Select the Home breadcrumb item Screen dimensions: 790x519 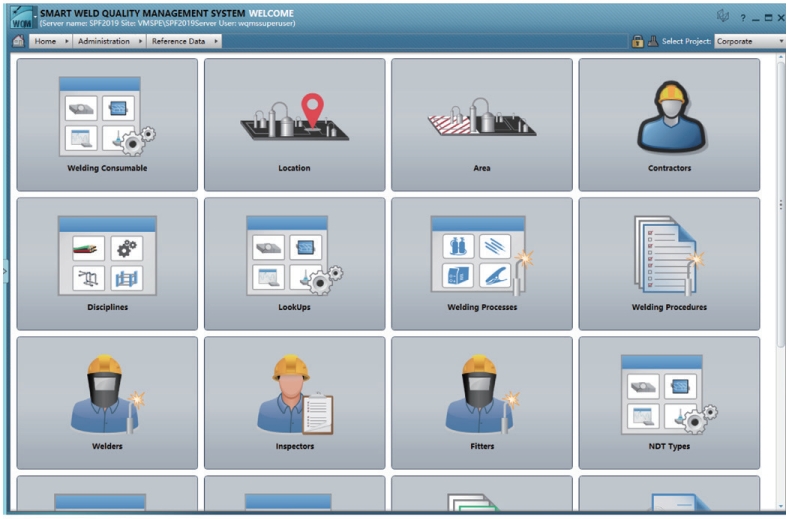45,41
